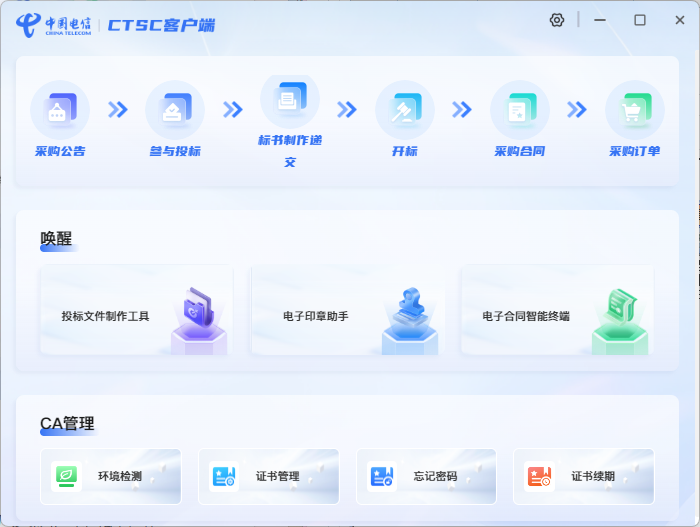Open the 采购合同 document icon
The image size is (700, 527).
tap(520, 109)
